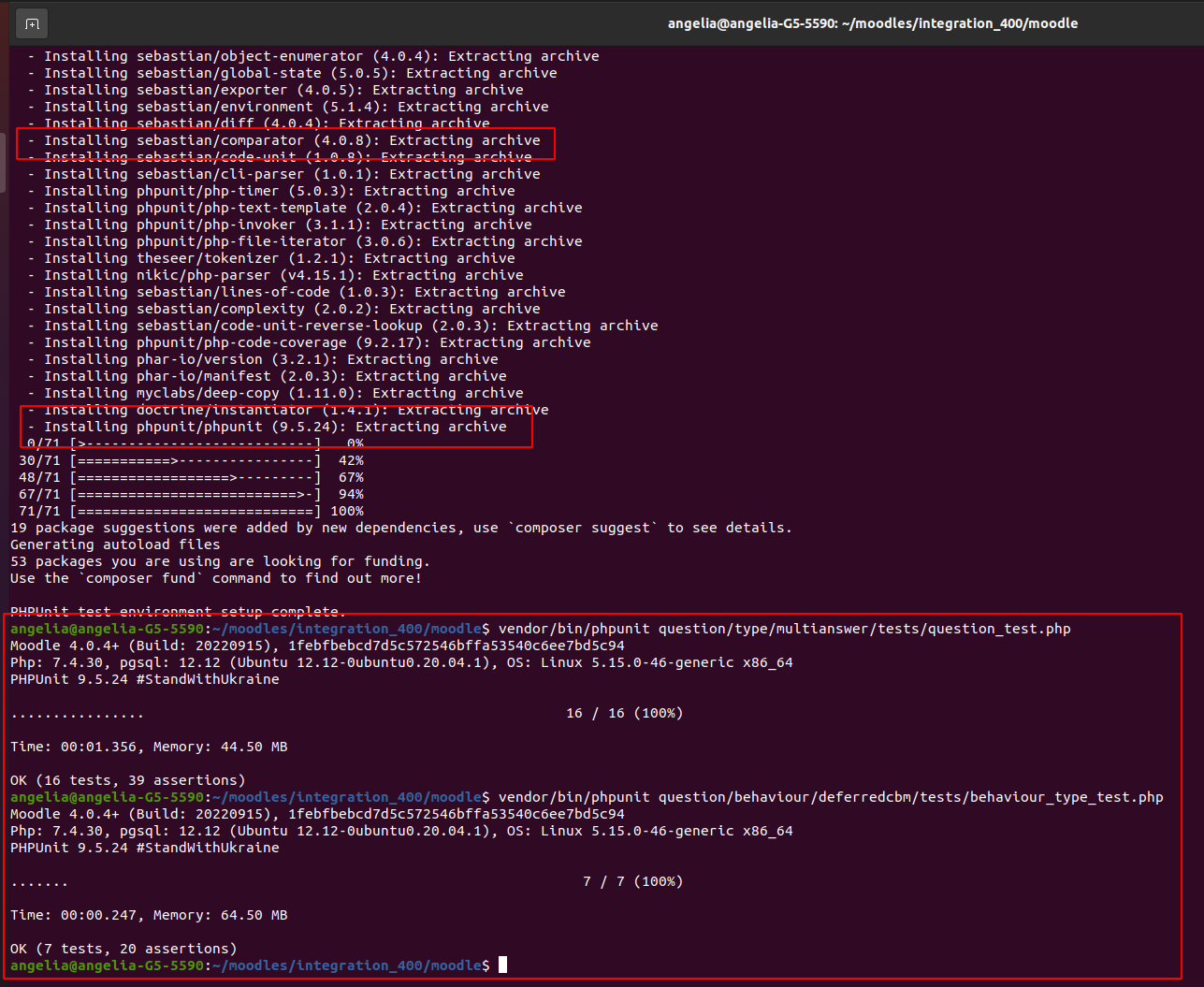The width and height of the screenshot is (1204, 987).
Task: Click 'OK (16 tests, 39 assertions)' line
Action: (128, 780)
